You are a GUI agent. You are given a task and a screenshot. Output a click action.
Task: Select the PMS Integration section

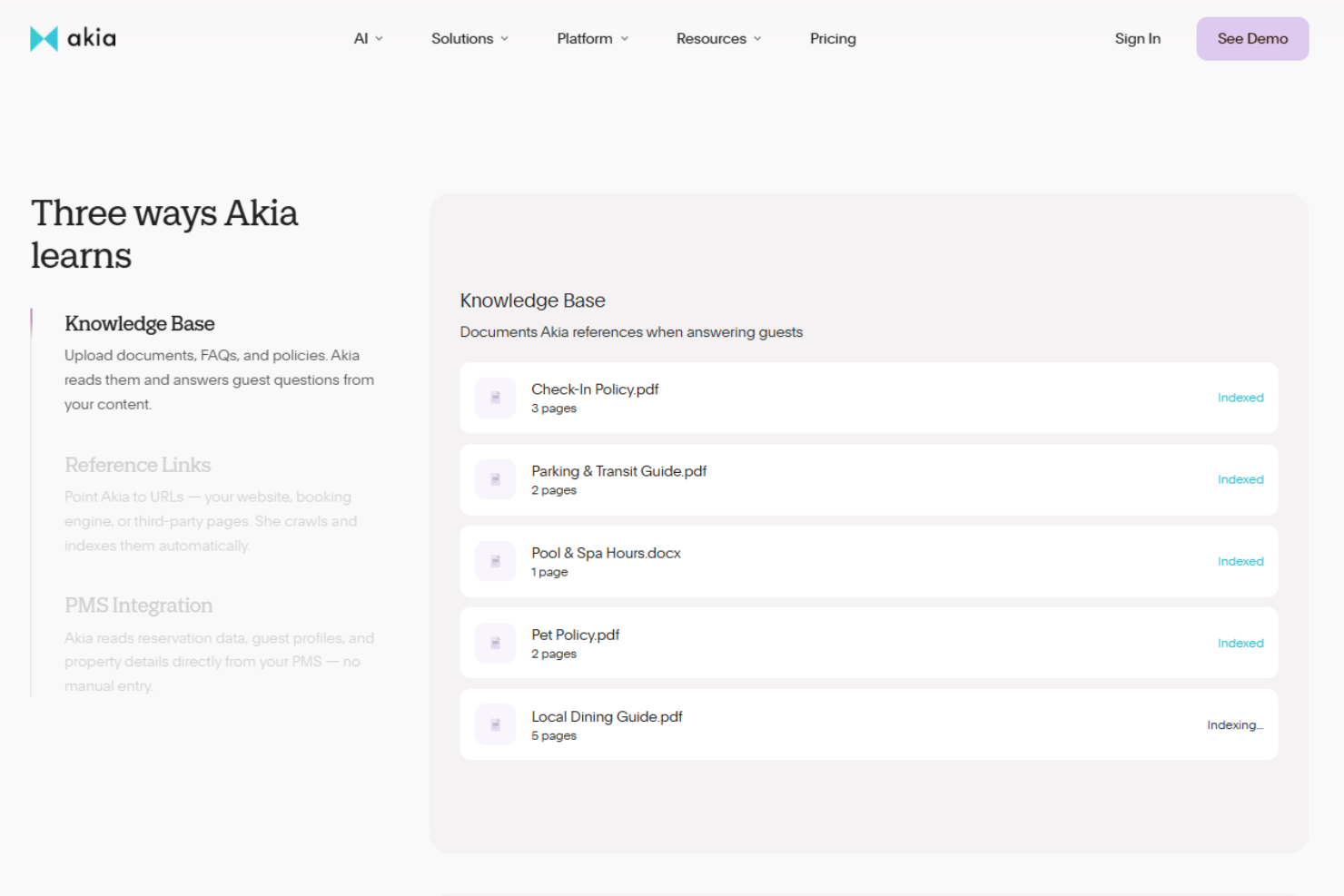[x=138, y=605]
